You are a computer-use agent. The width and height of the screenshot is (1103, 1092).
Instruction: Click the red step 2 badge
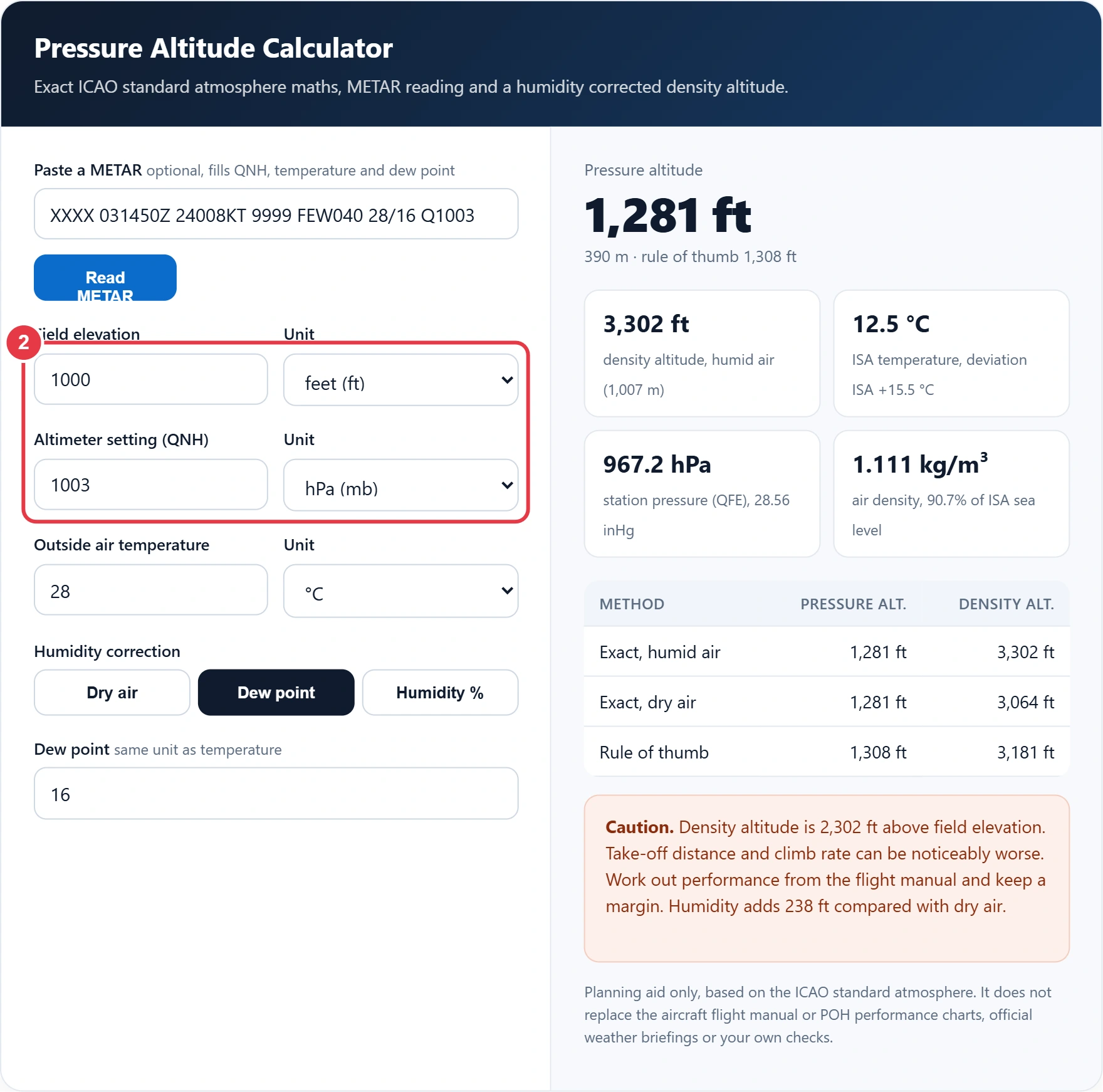24,342
